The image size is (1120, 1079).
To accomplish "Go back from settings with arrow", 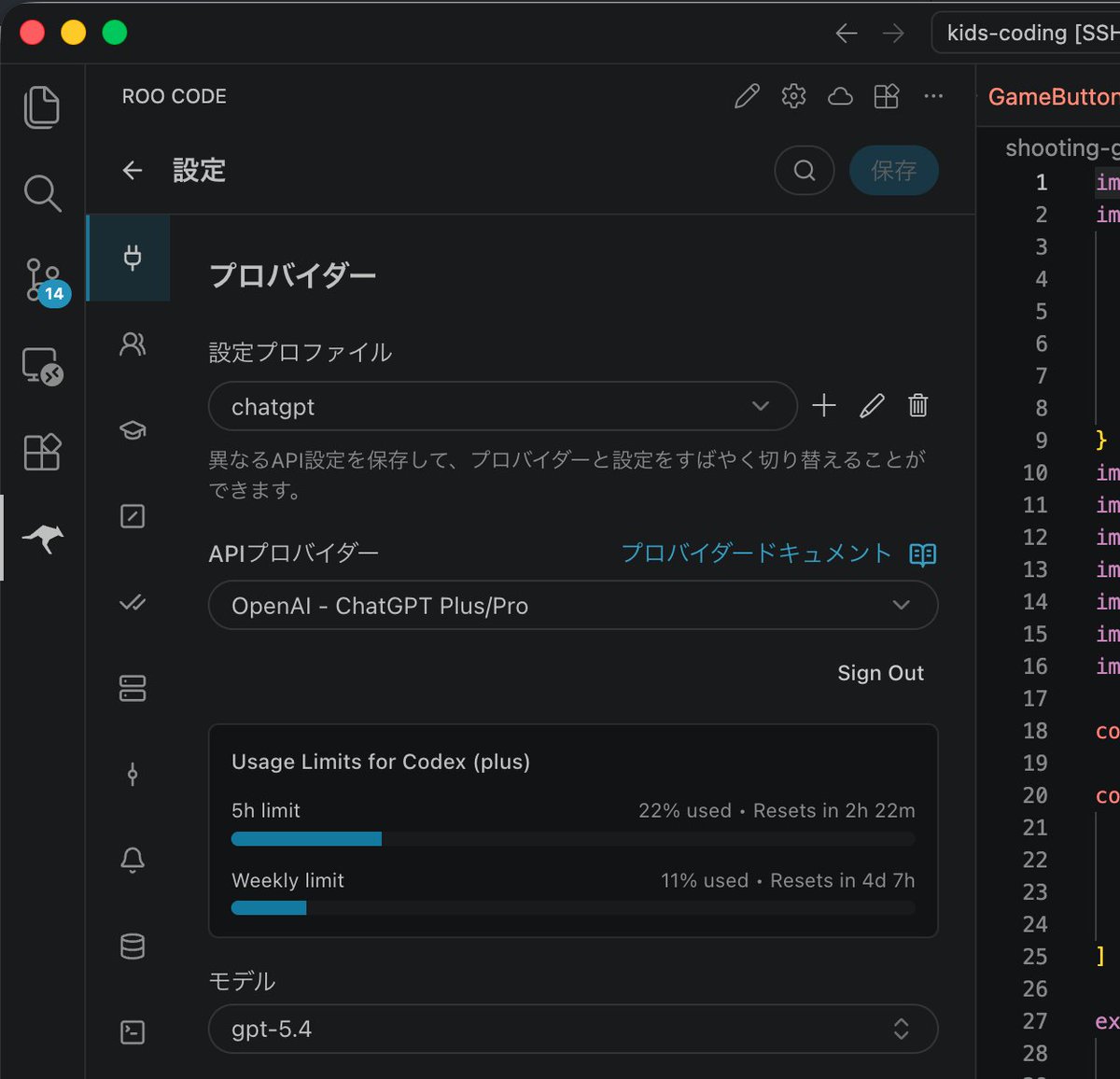I will click(133, 170).
